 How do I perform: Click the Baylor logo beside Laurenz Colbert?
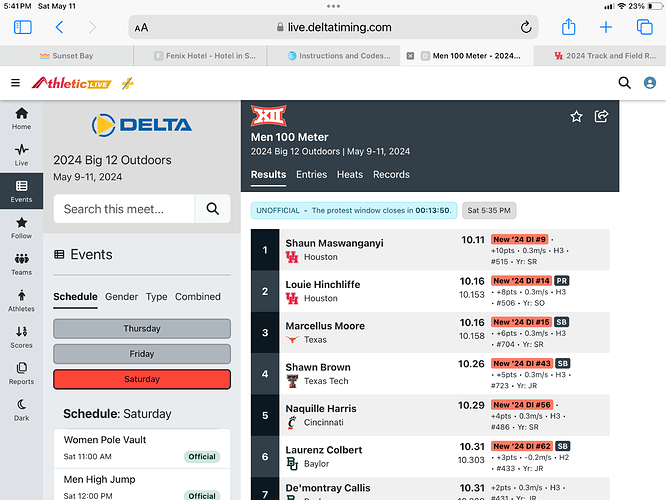tap(292, 463)
